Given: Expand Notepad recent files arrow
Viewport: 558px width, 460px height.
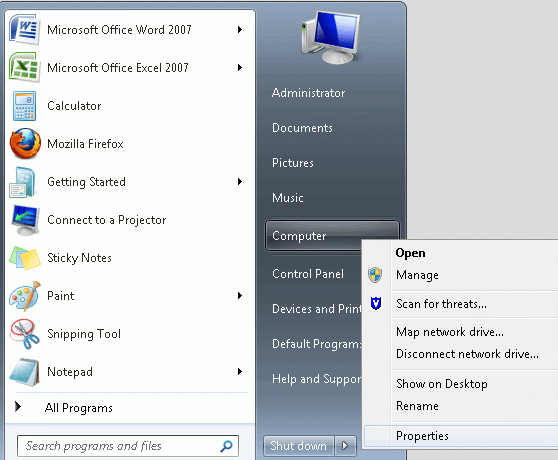Looking at the screenshot, I should point(240,372).
